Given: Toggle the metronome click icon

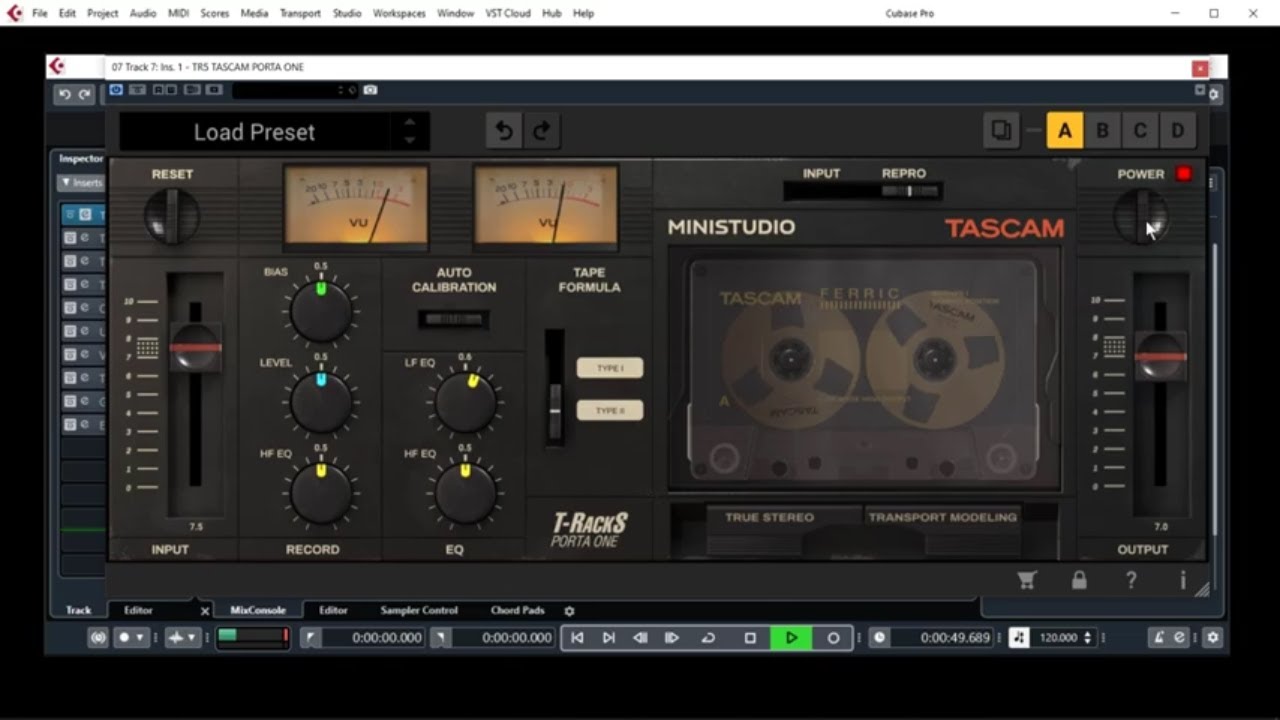Looking at the screenshot, I should [x=1160, y=638].
